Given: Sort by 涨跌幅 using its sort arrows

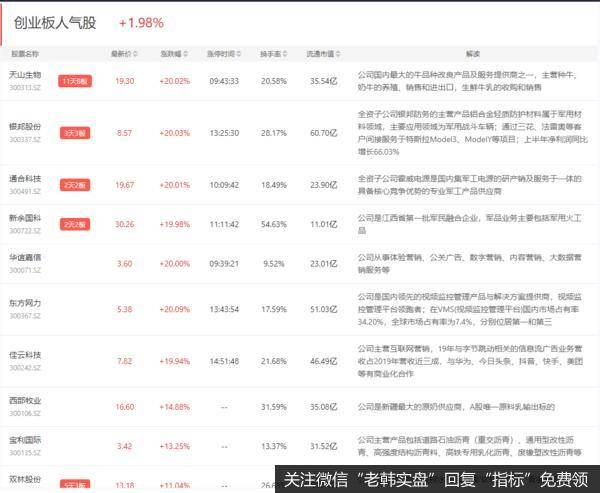Looking at the screenshot, I should [185, 54].
